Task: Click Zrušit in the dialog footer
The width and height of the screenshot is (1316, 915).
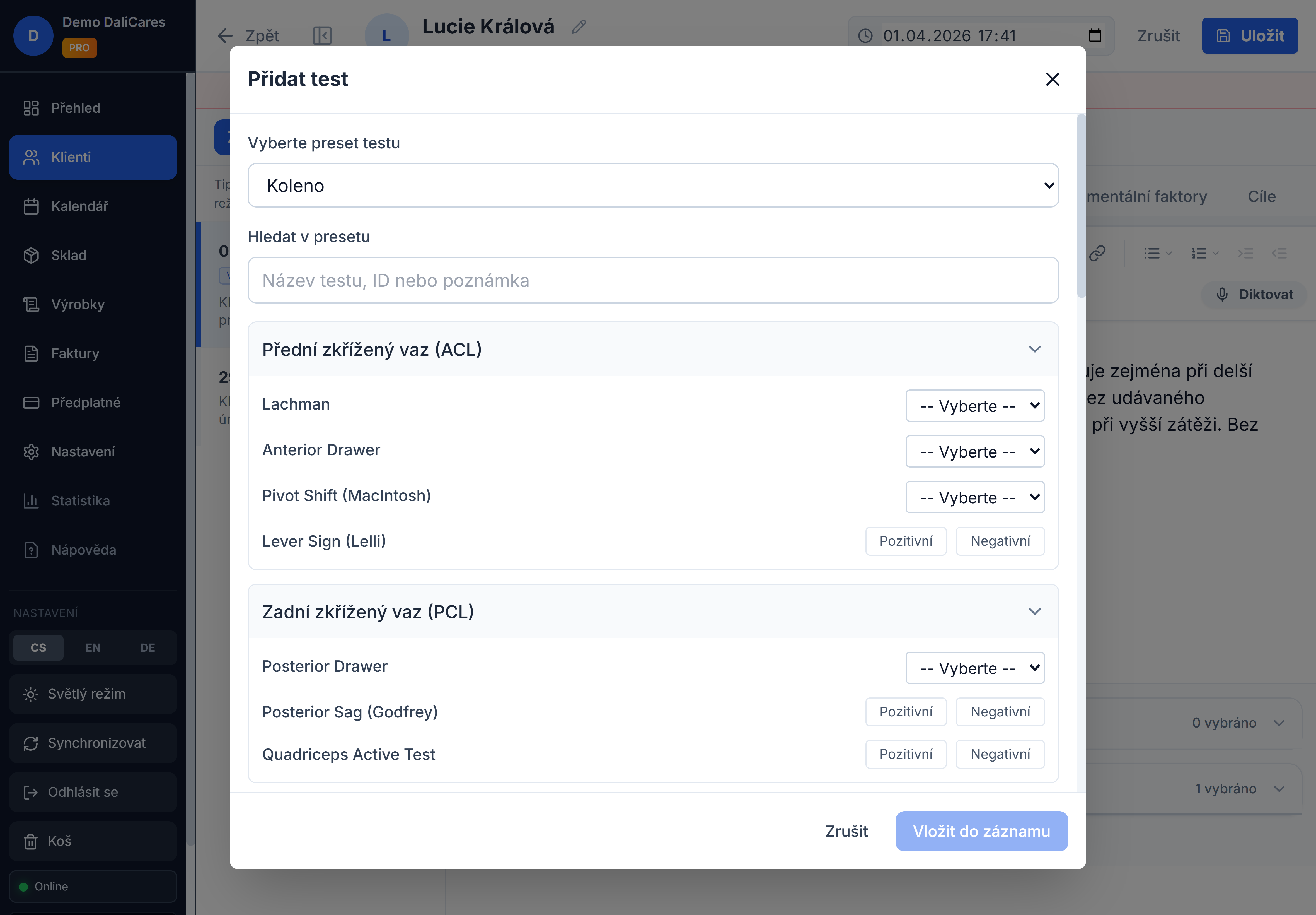Action: click(846, 831)
